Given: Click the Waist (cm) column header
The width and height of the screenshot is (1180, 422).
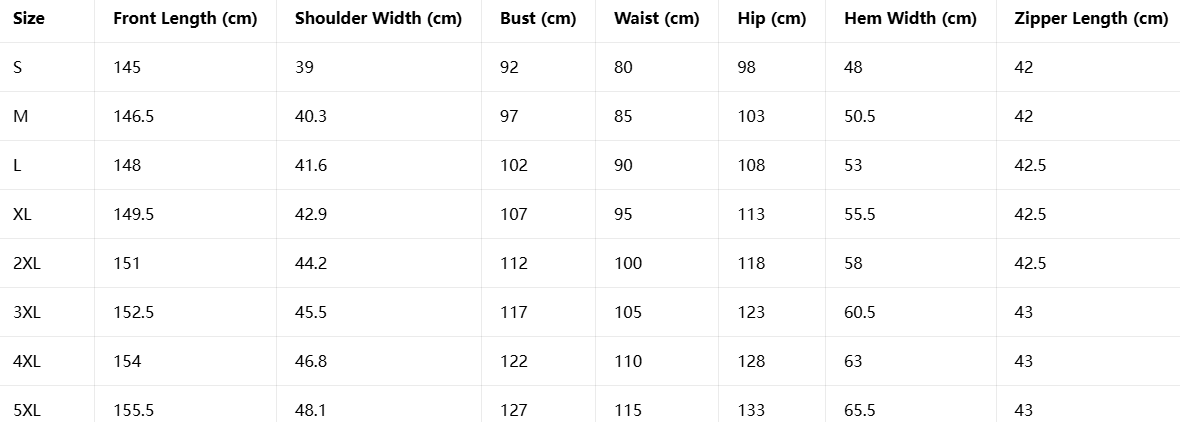Looking at the screenshot, I should [656, 19].
